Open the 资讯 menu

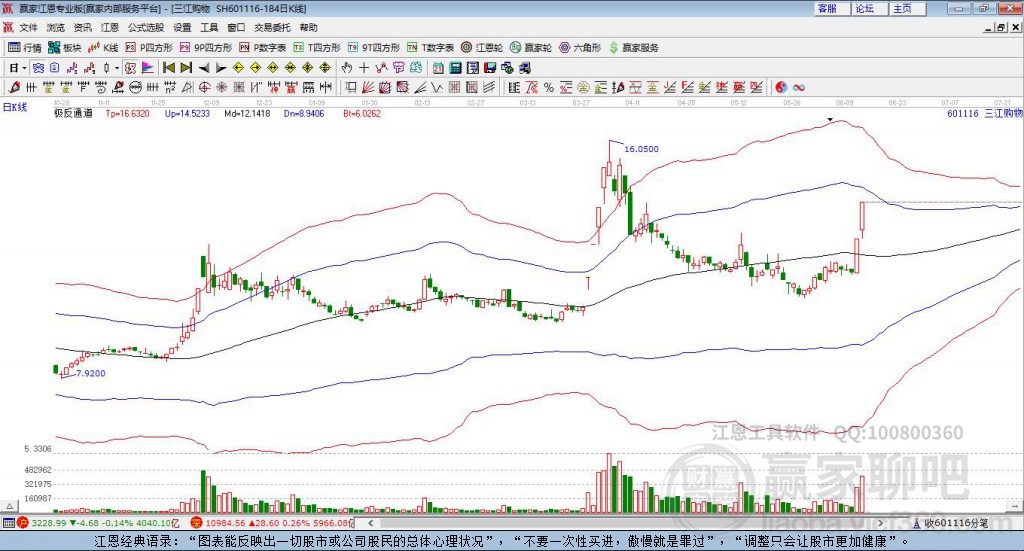[82, 27]
